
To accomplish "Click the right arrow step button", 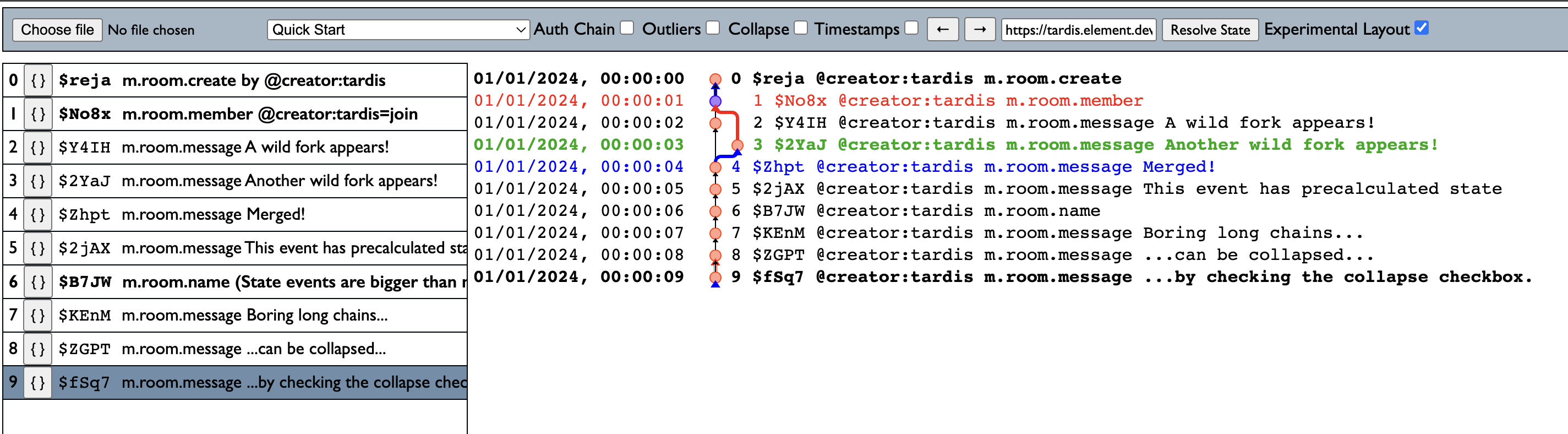I will pyautogui.click(x=980, y=29).
